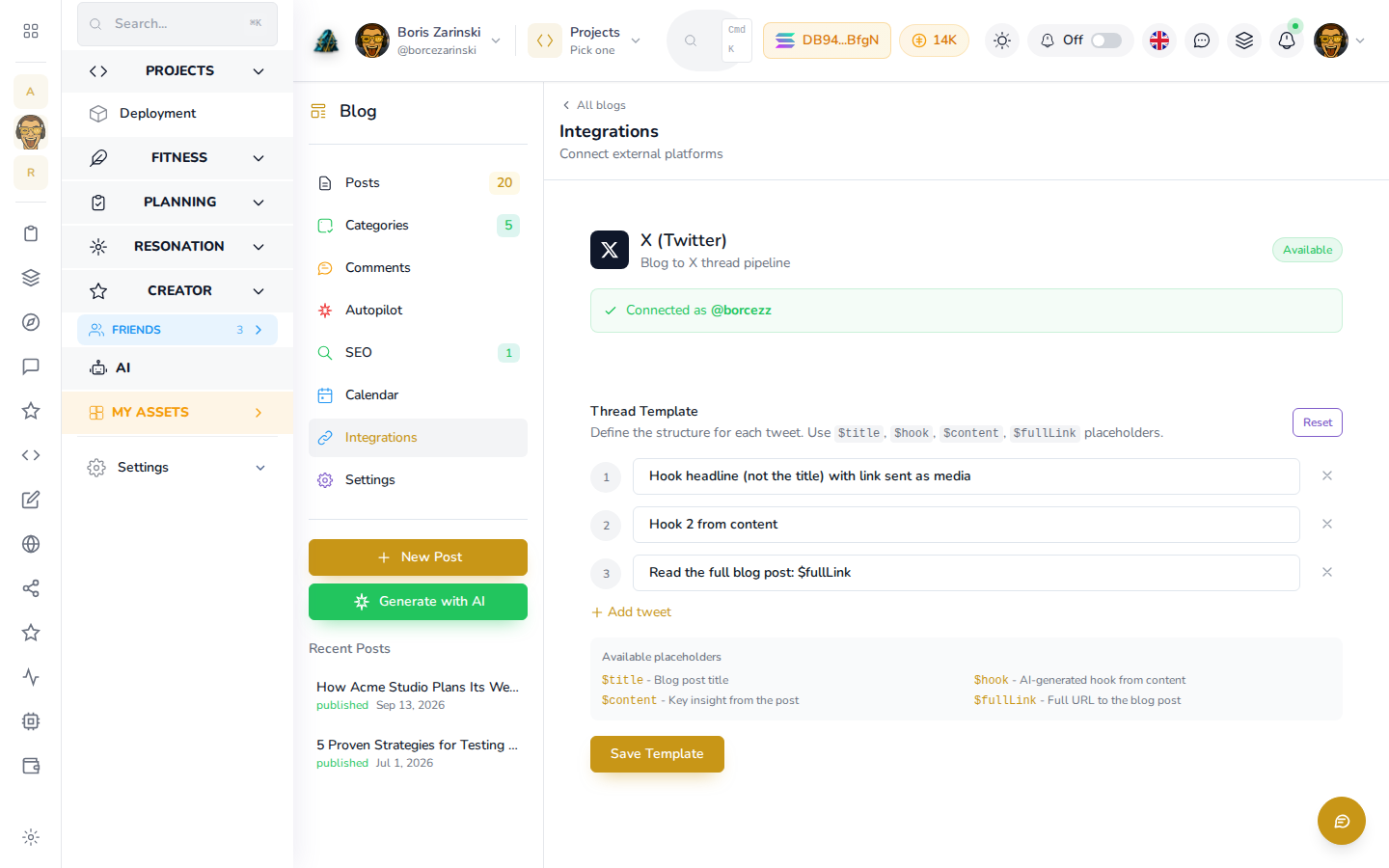Image resolution: width=1389 pixels, height=868 pixels.
Task: Go back to All blogs
Action: (x=594, y=105)
